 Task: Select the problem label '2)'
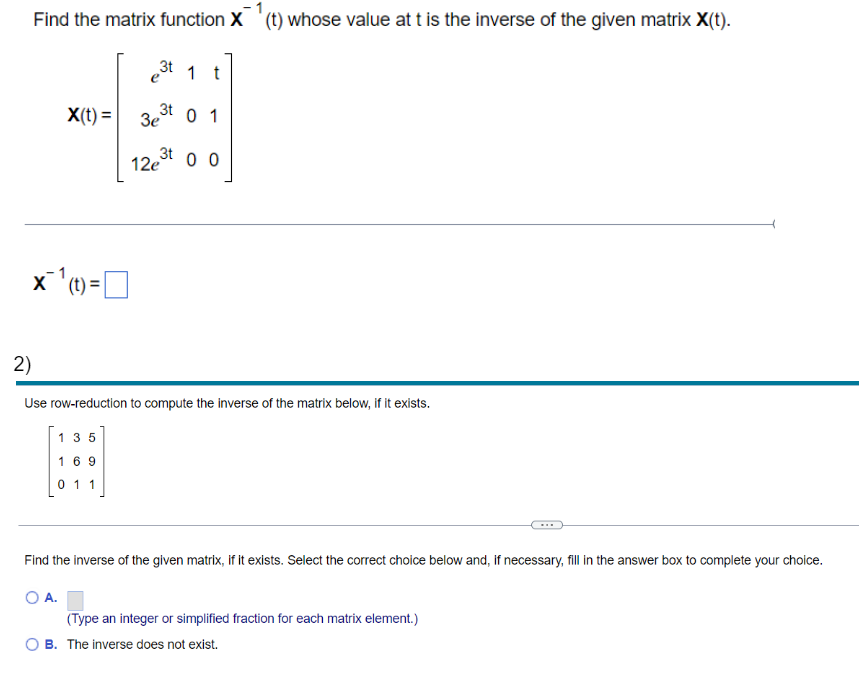click(18, 365)
